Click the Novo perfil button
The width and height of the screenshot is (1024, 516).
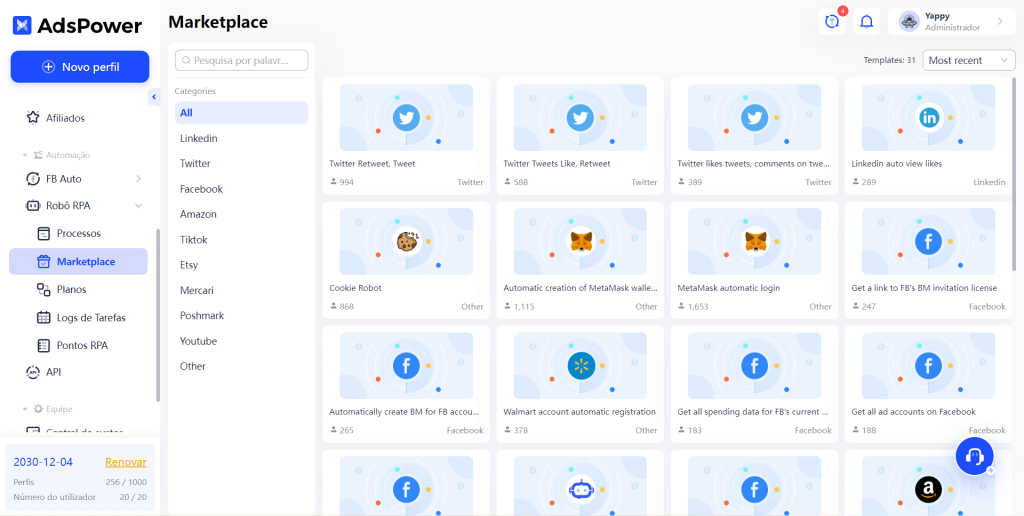point(80,67)
